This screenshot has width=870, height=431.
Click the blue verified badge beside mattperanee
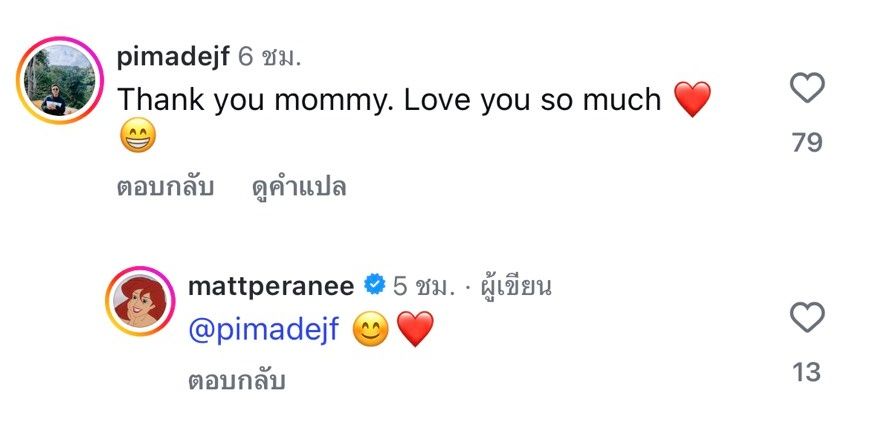[x=373, y=287]
